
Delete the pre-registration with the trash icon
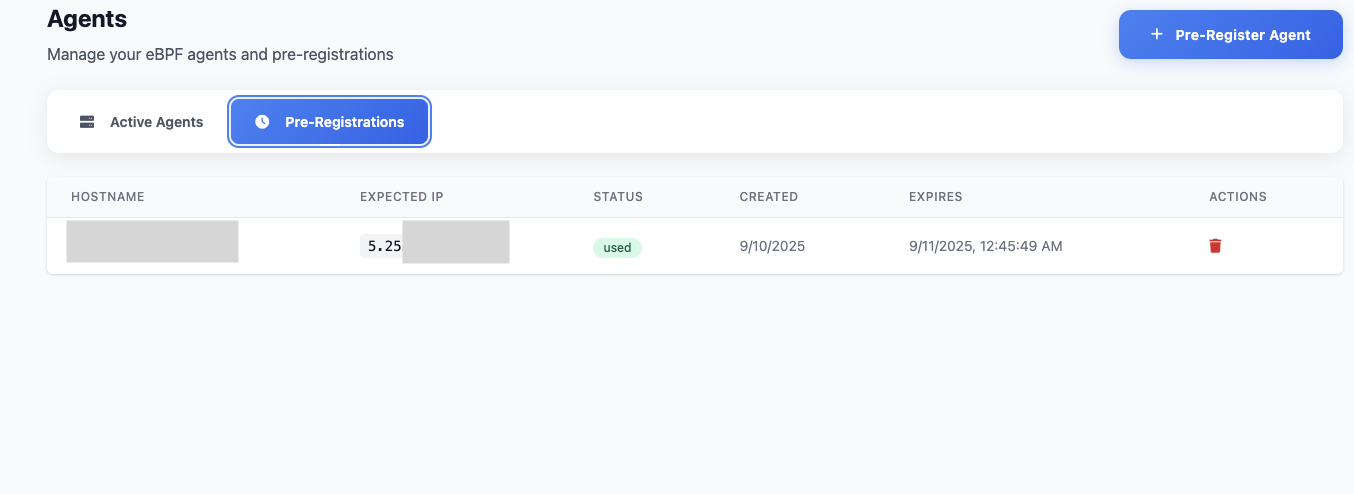[1215, 246]
